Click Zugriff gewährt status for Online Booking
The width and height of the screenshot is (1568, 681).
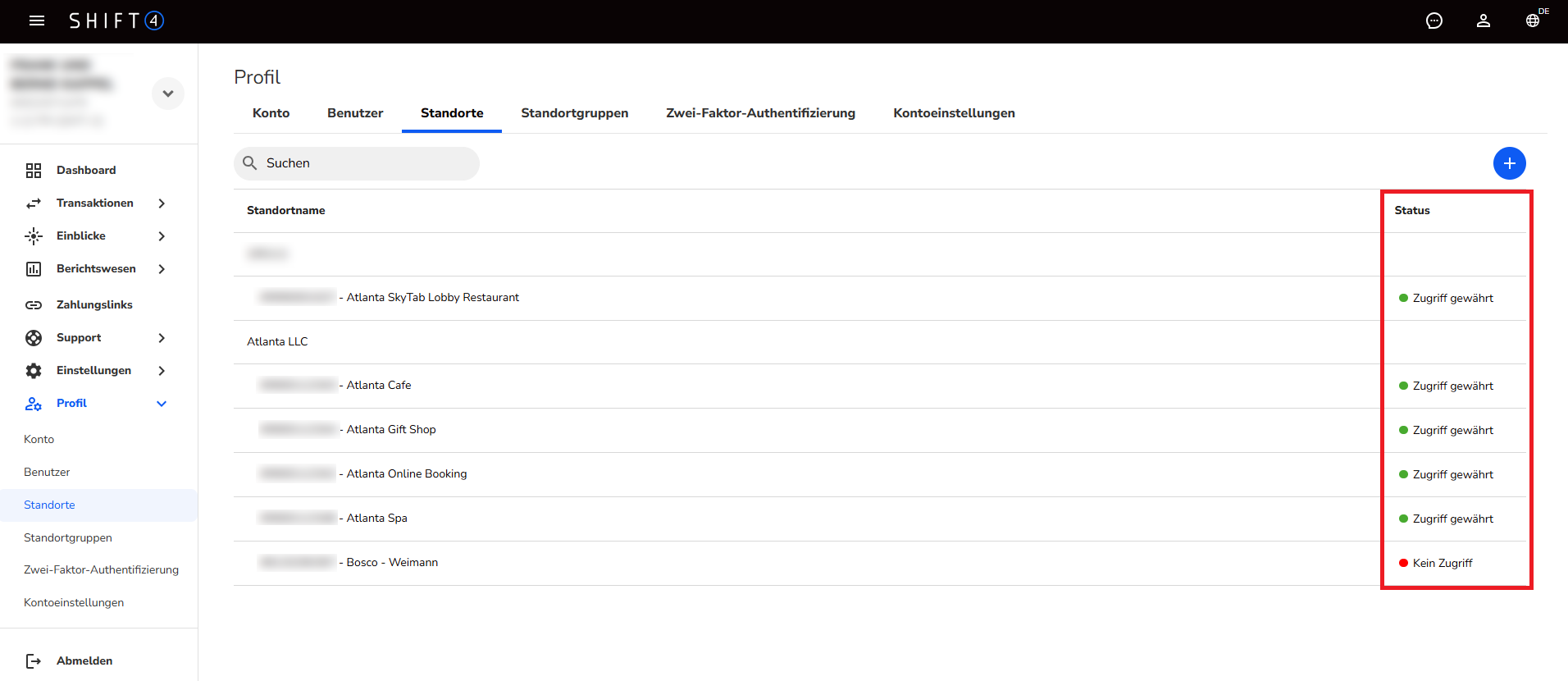tap(1447, 474)
